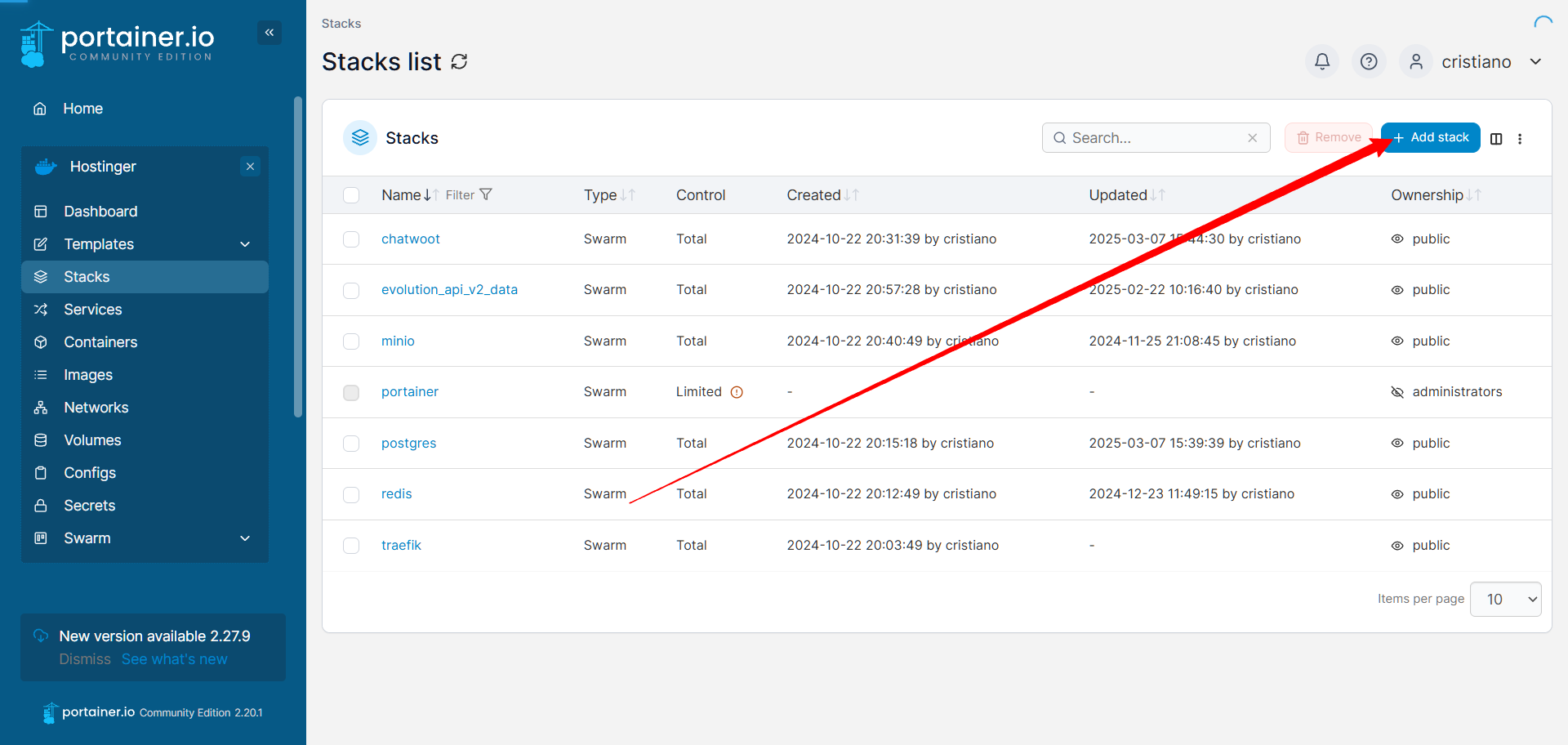Open Volumes from the sidebar
This screenshot has width=1568, height=745.
(x=92, y=440)
